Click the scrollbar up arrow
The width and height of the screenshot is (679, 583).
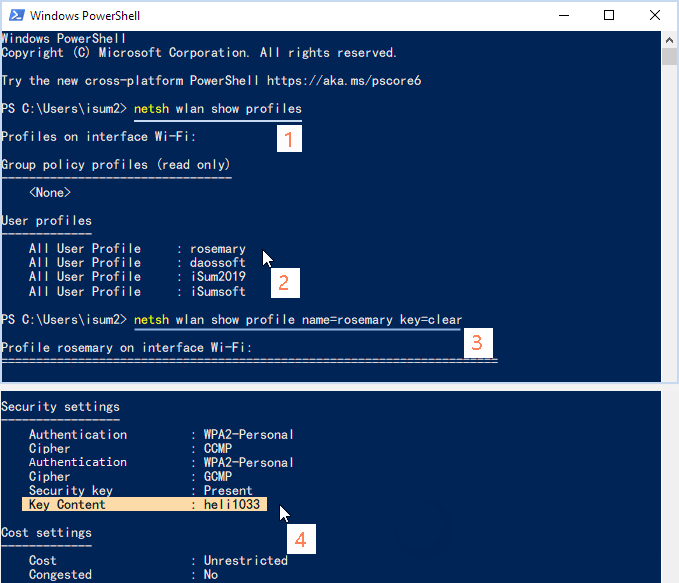pyautogui.click(x=669, y=40)
